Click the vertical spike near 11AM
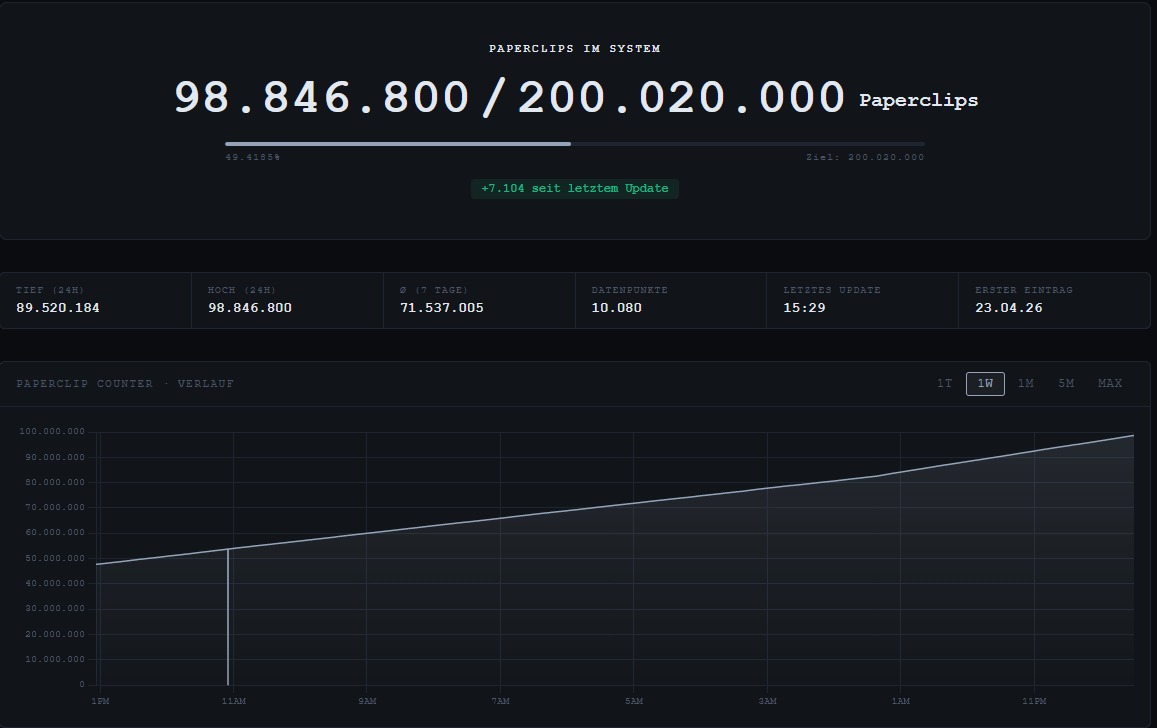The width and height of the screenshot is (1157, 728). coord(228,620)
